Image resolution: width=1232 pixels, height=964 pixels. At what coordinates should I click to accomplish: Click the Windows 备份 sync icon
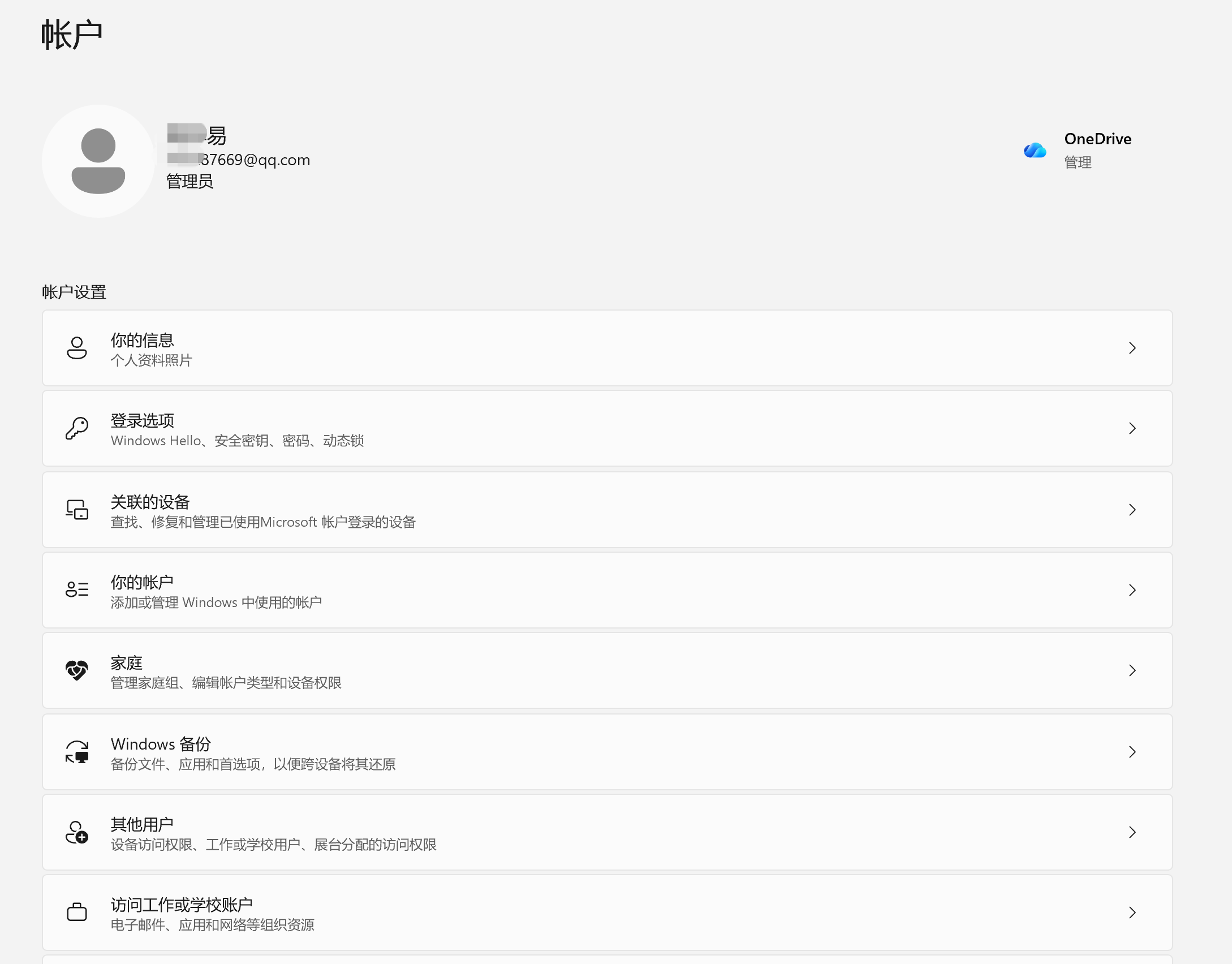(77, 752)
